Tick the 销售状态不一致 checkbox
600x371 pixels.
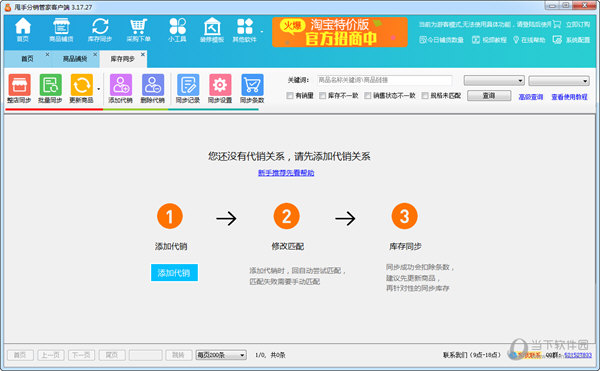pyautogui.click(x=367, y=96)
